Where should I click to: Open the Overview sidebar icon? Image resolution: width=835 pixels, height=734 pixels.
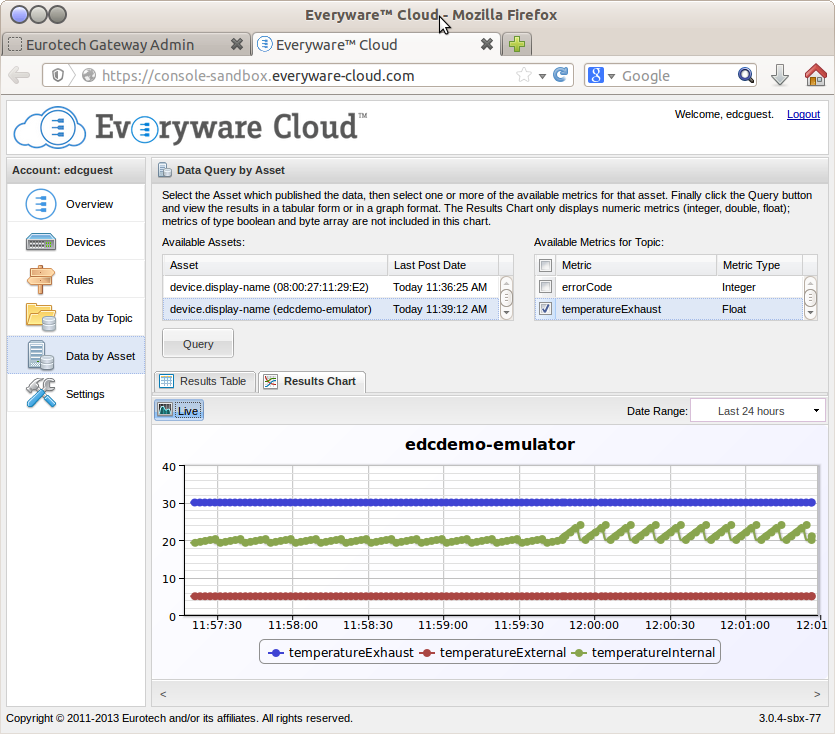pos(41,204)
